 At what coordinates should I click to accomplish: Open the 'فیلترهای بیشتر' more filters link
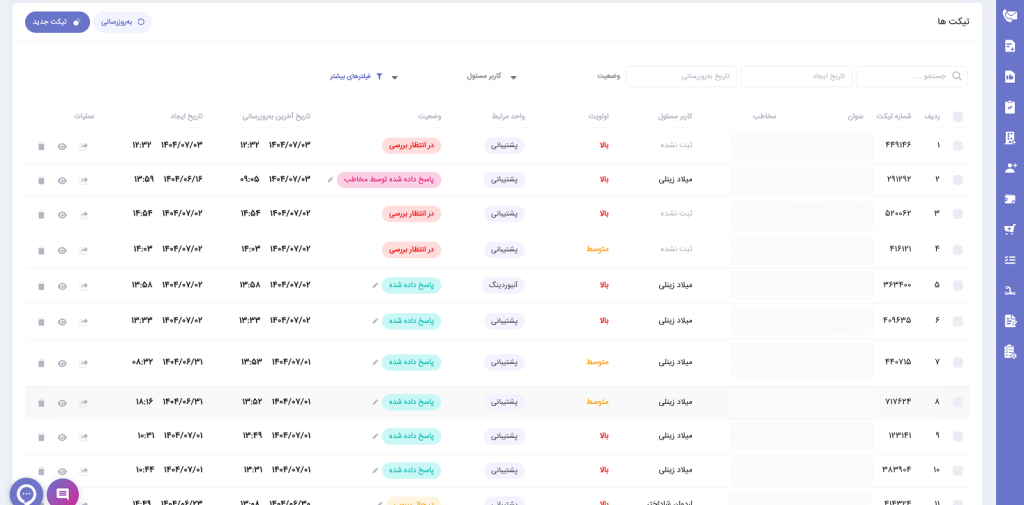pos(355,76)
